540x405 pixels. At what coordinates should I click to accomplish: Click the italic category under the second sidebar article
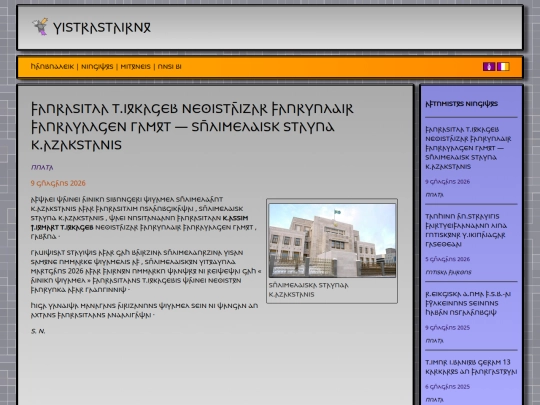[448, 272]
